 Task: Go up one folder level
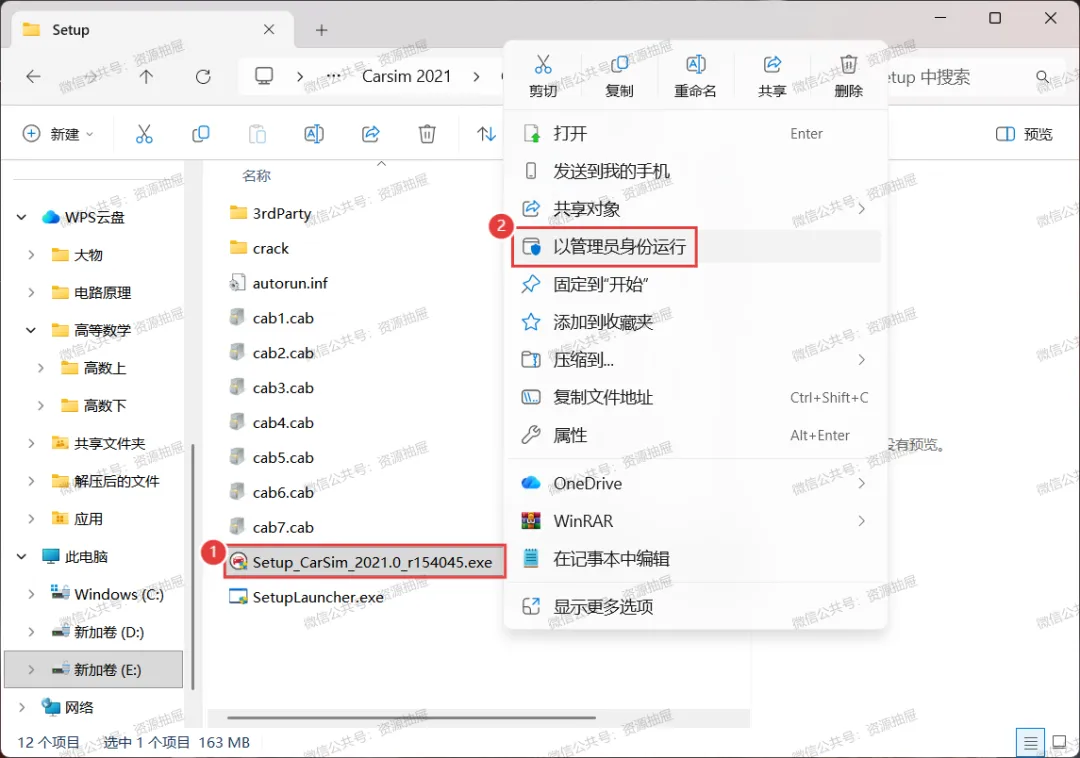tap(146, 76)
